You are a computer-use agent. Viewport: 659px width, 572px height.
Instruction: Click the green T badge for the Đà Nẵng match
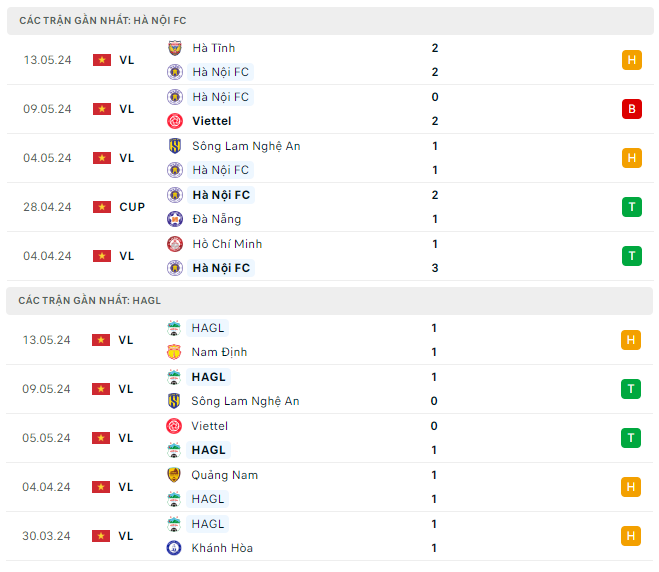coord(631,207)
